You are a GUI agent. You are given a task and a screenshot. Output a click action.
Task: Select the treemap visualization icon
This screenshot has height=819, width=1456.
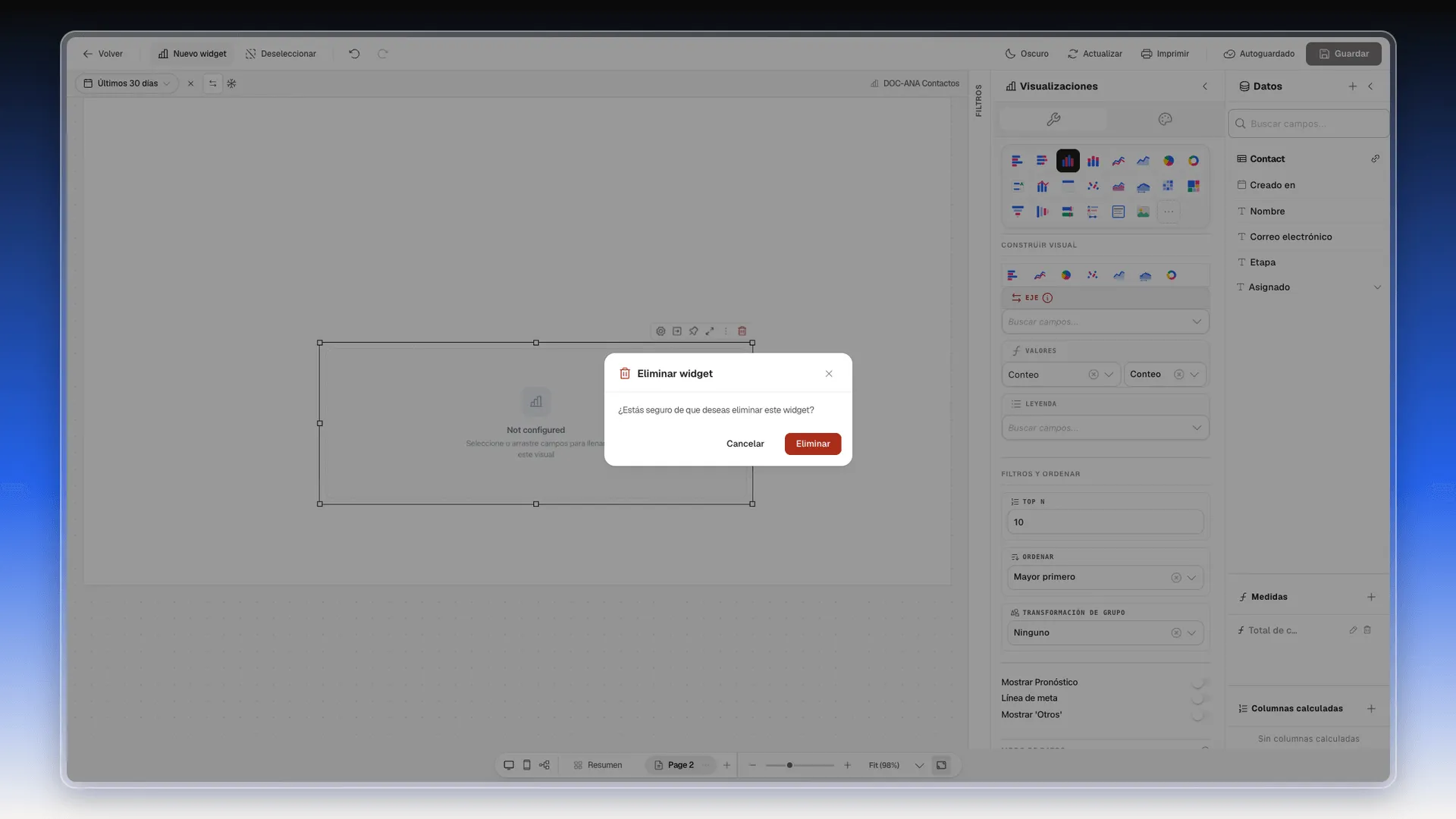[x=1193, y=186]
